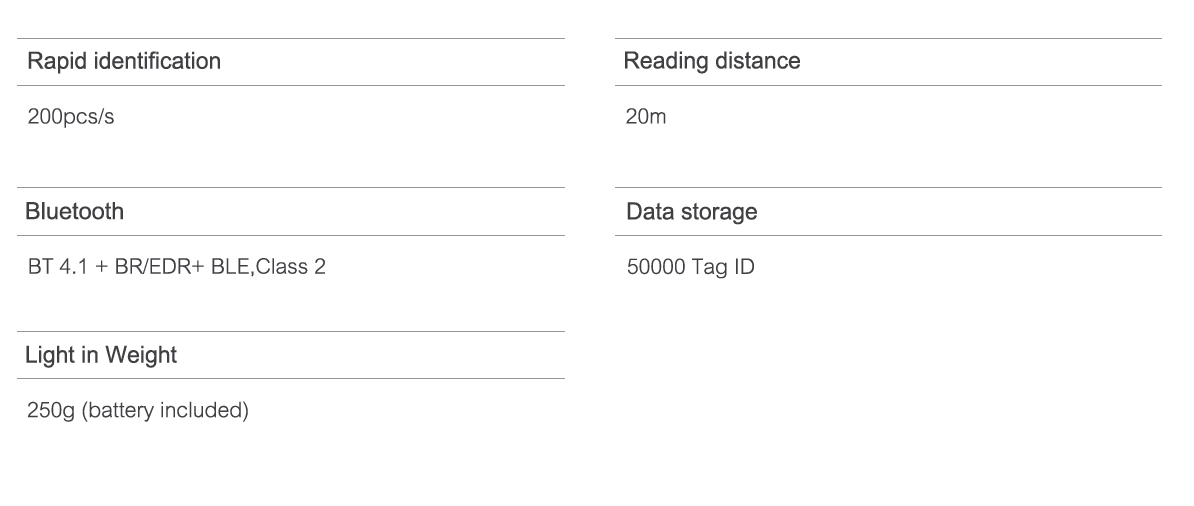This screenshot has height=506, width=1194.
Task: Click the Bluetooth heading
Action: pyautogui.click(x=75, y=211)
